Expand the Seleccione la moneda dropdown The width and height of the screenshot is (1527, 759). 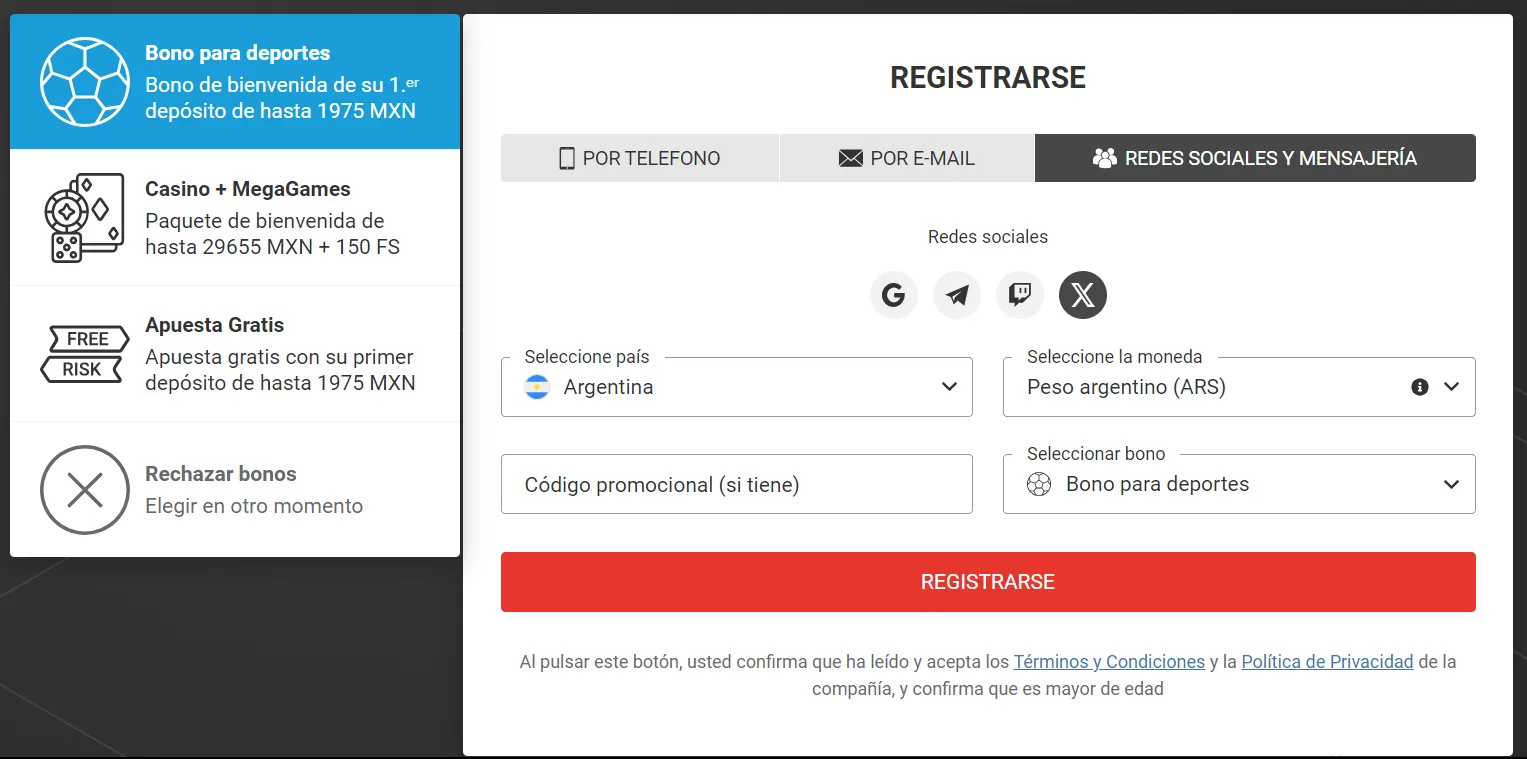pyautogui.click(x=1450, y=387)
